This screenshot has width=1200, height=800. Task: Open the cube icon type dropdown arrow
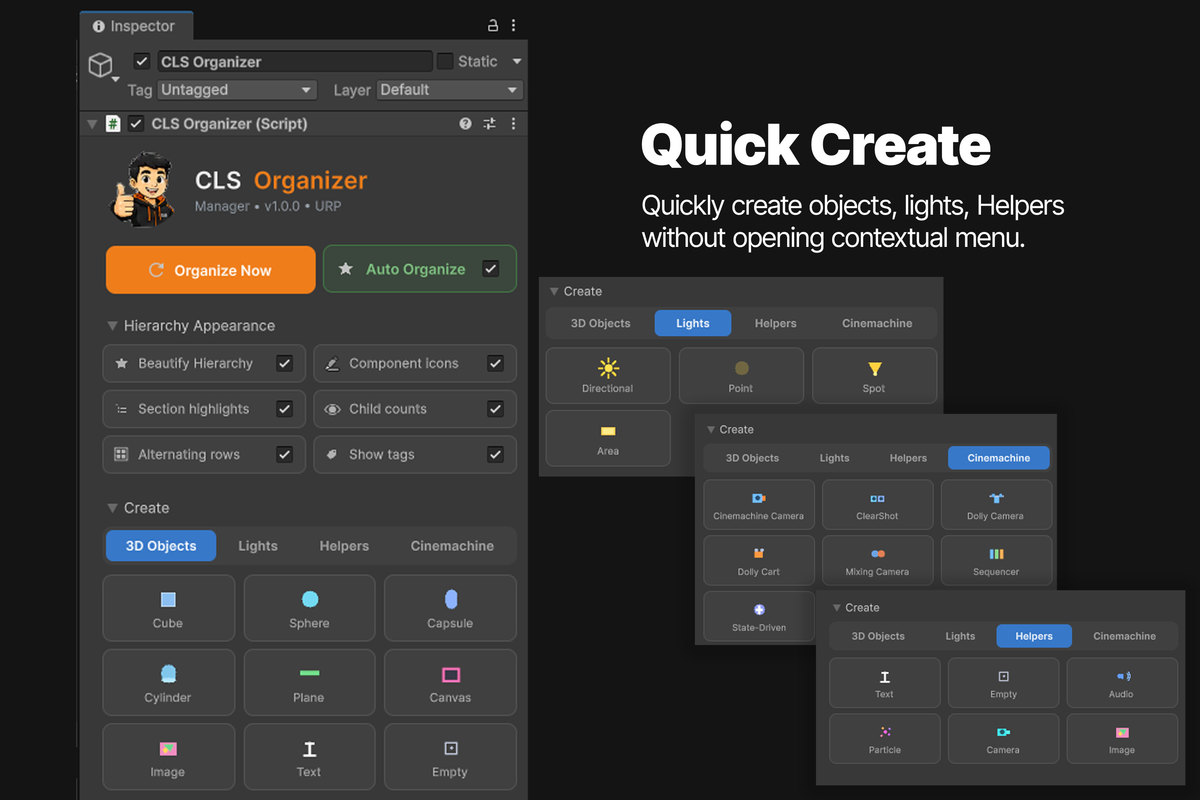[x=116, y=79]
